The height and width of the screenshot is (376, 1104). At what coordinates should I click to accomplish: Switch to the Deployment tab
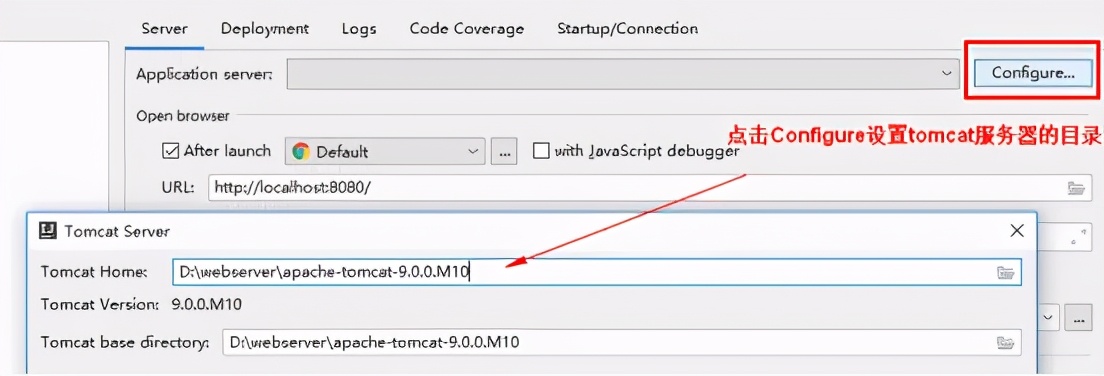click(265, 29)
